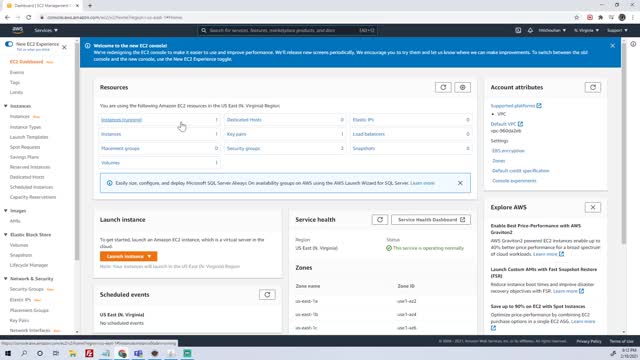Viewport: 640px width, 360px height.
Task: Open EBS encryption settings link
Action: [x=508, y=151]
